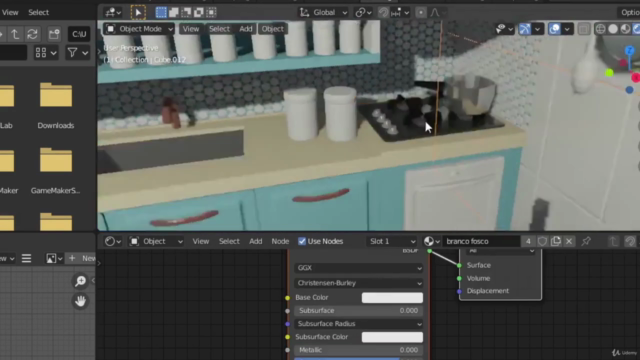This screenshot has width=640, height=360.
Task: Open the viewport Add menu
Action: 246,29
